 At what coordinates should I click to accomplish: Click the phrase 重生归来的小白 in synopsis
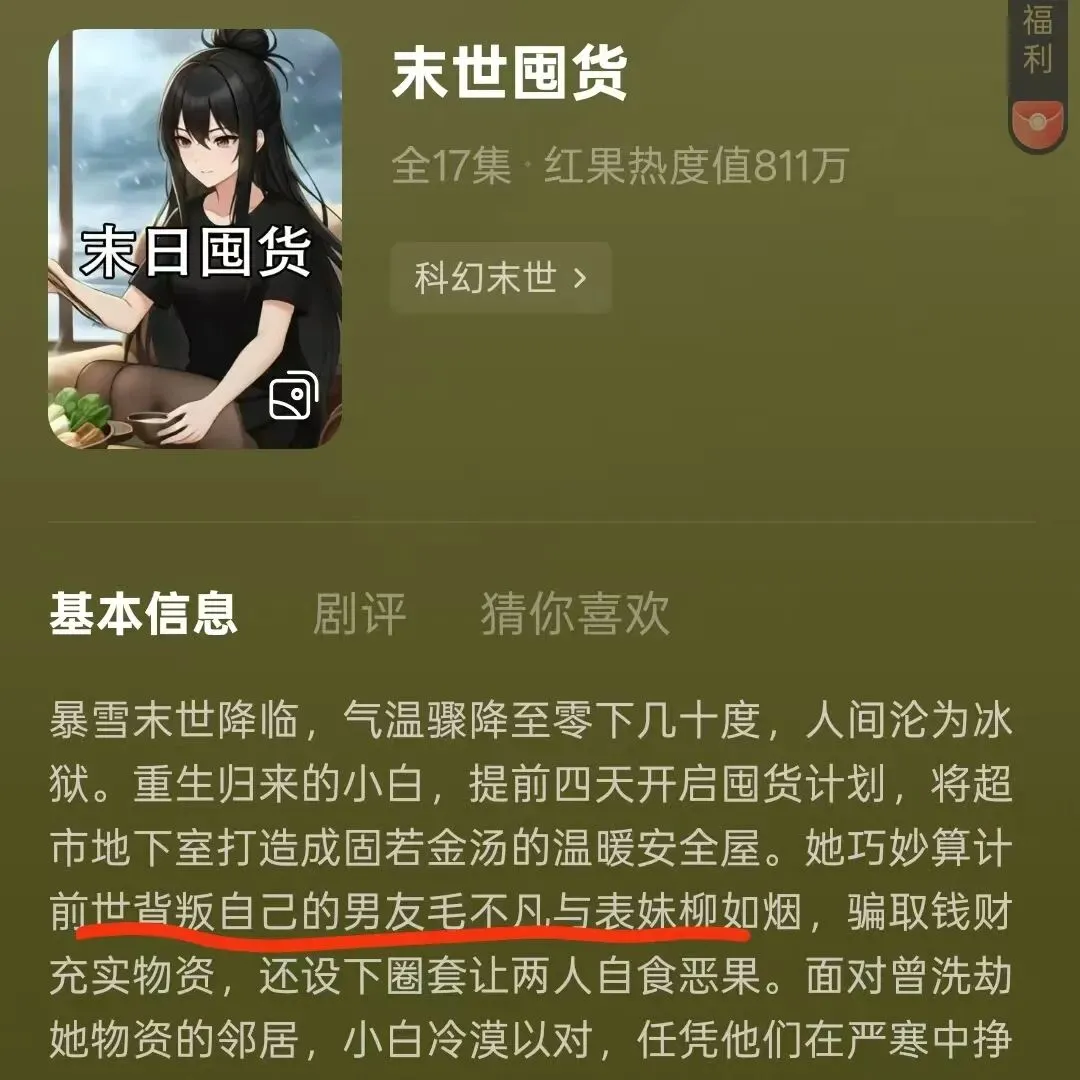(278, 785)
